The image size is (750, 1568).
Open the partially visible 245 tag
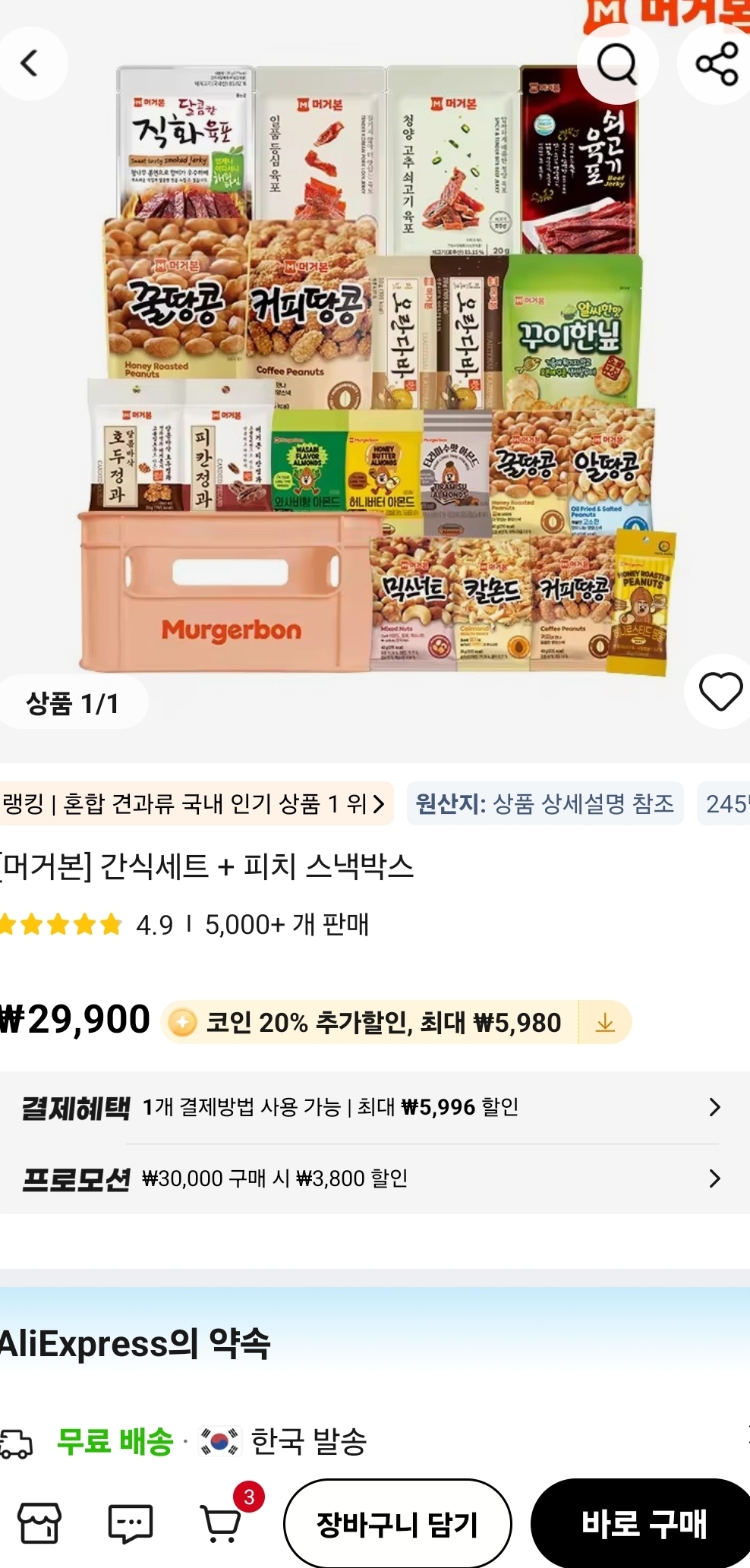[x=724, y=803]
